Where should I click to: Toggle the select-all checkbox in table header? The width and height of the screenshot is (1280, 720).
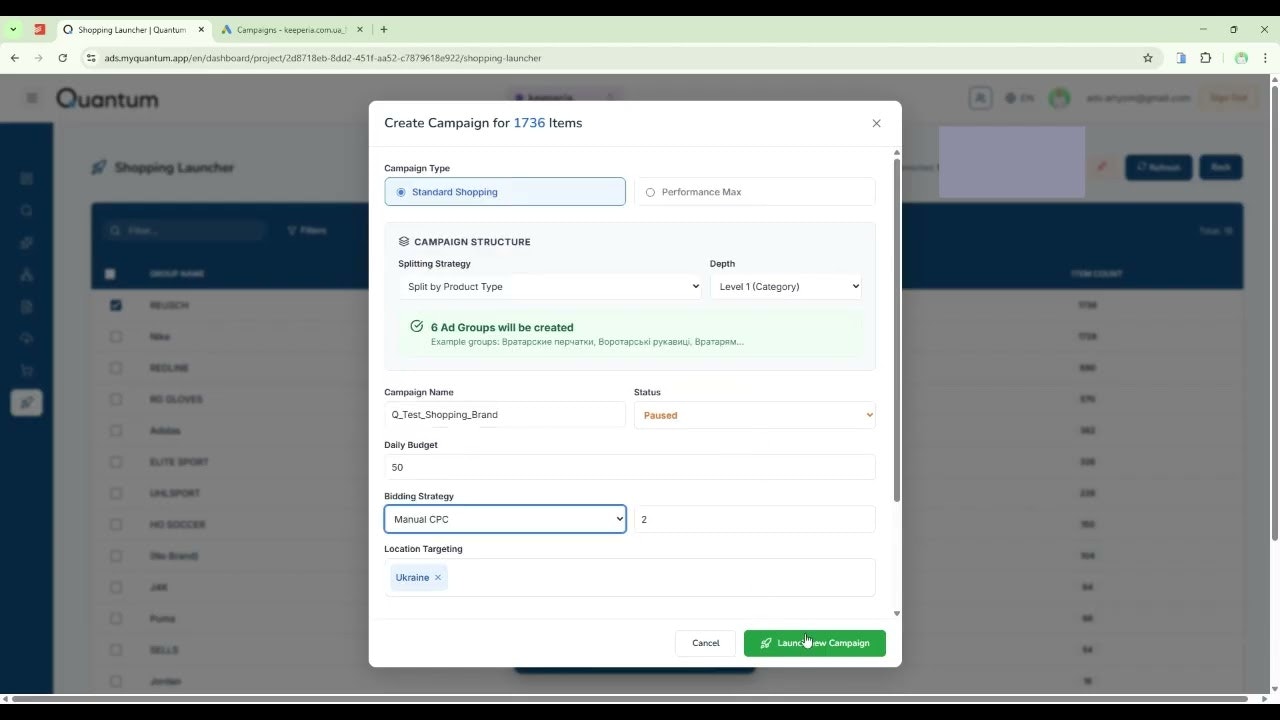[x=110, y=274]
